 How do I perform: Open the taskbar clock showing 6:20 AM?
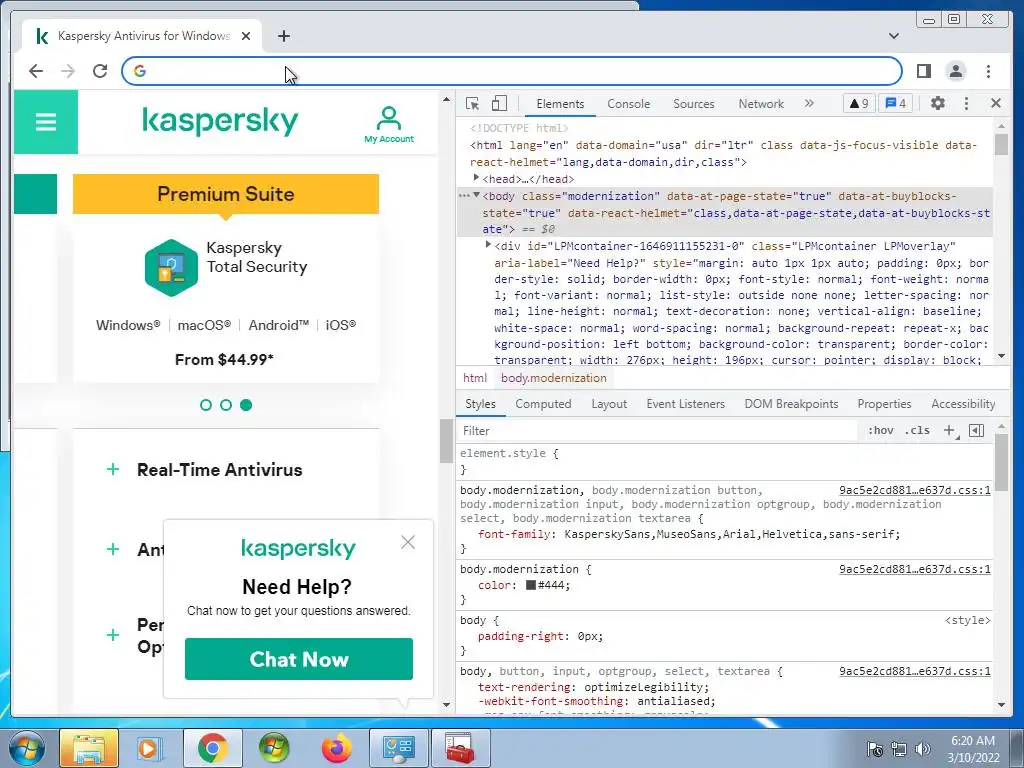973,749
